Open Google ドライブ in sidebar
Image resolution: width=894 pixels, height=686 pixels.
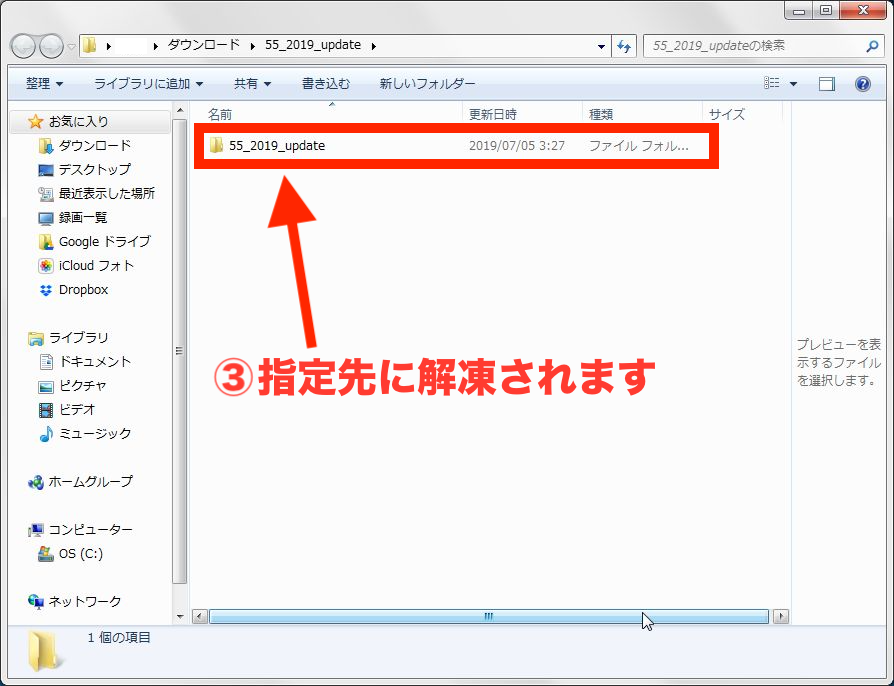(105, 242)
